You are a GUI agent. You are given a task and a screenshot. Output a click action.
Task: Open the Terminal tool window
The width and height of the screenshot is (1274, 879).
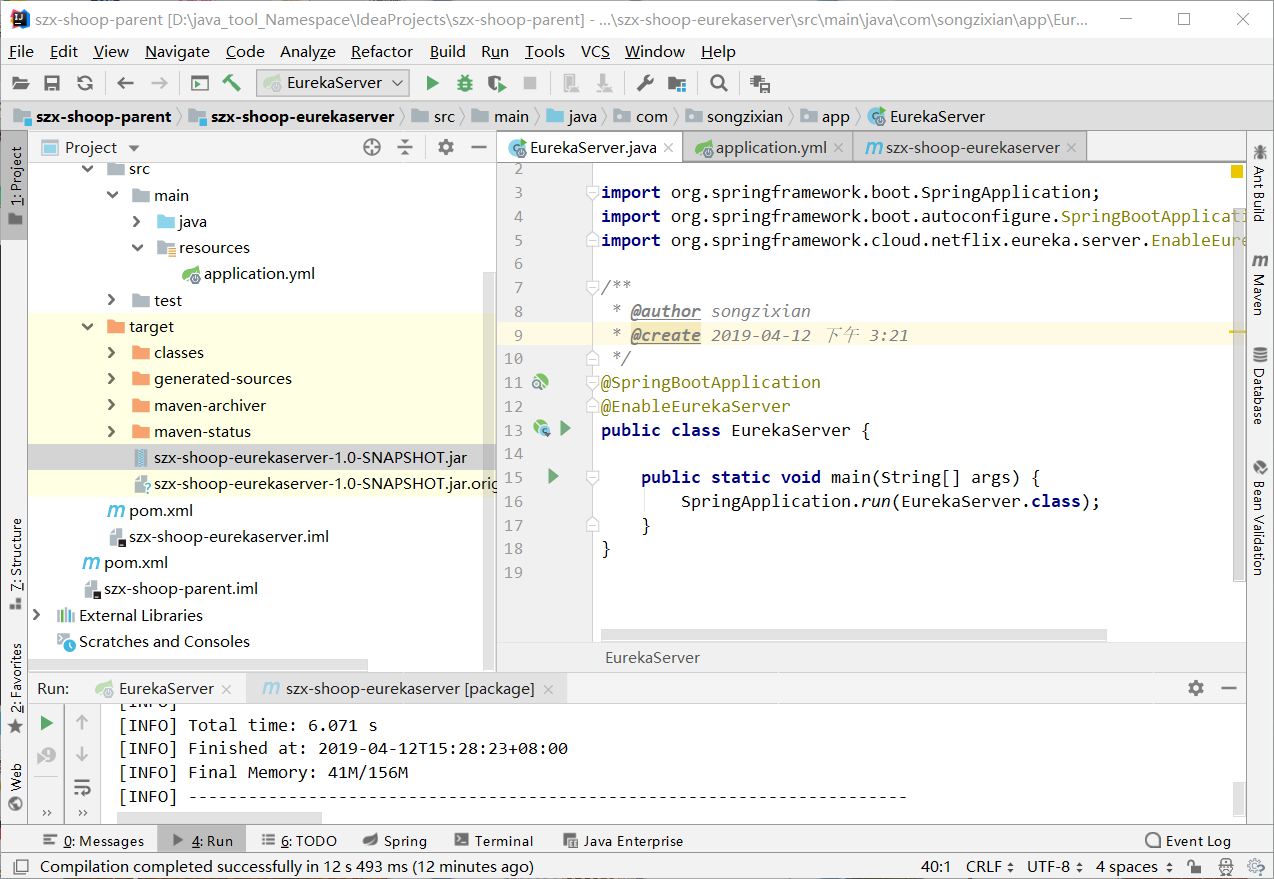pos(494,841)
